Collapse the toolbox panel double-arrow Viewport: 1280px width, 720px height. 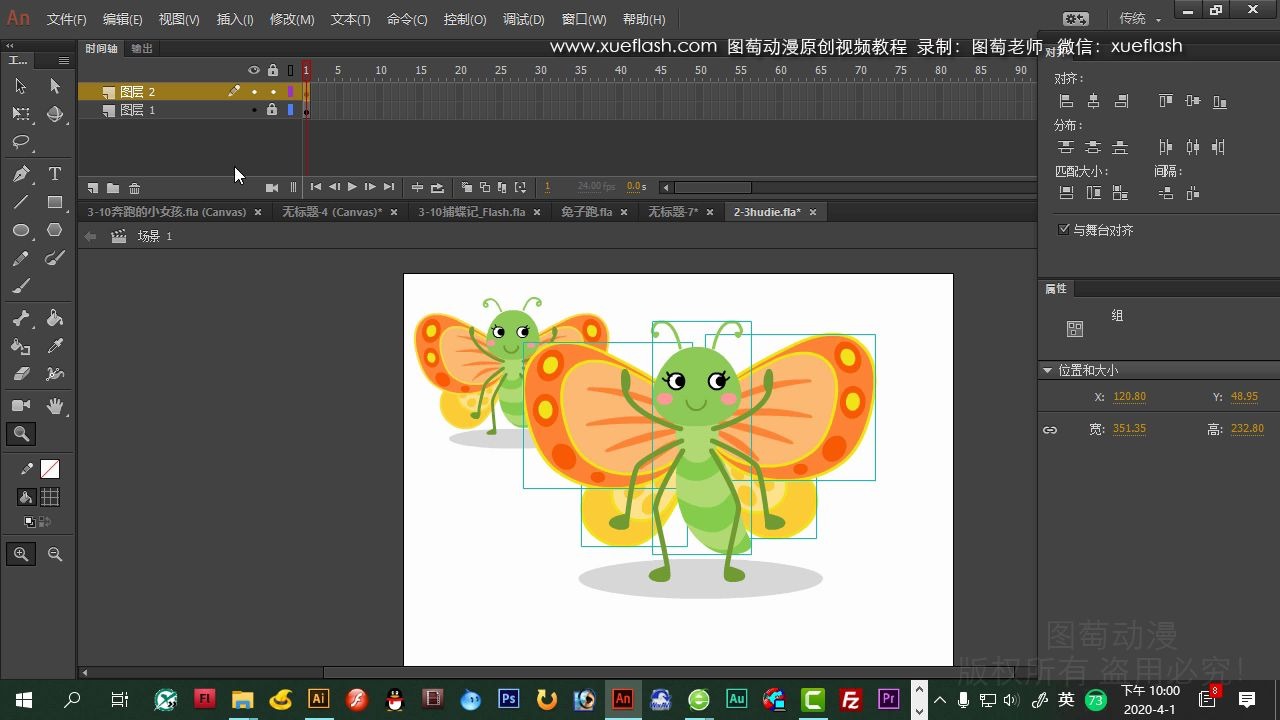click(x=10, y=46)
